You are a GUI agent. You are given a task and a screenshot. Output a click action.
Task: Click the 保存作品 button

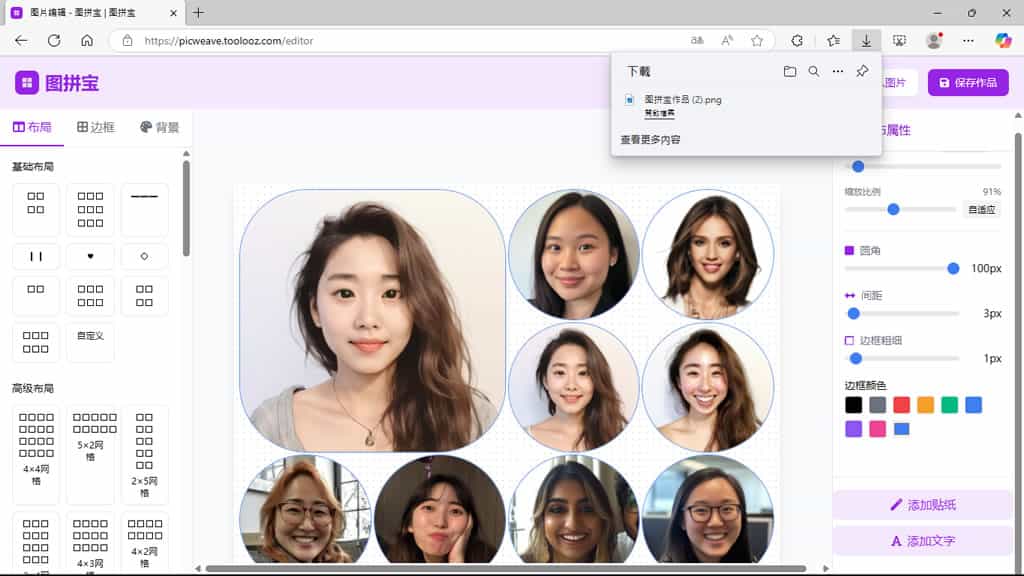968,83
